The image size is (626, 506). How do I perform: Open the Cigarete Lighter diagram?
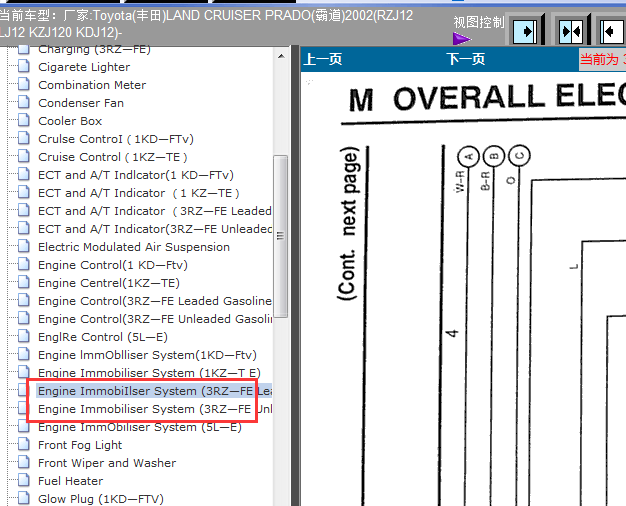(x=84, y=67)
